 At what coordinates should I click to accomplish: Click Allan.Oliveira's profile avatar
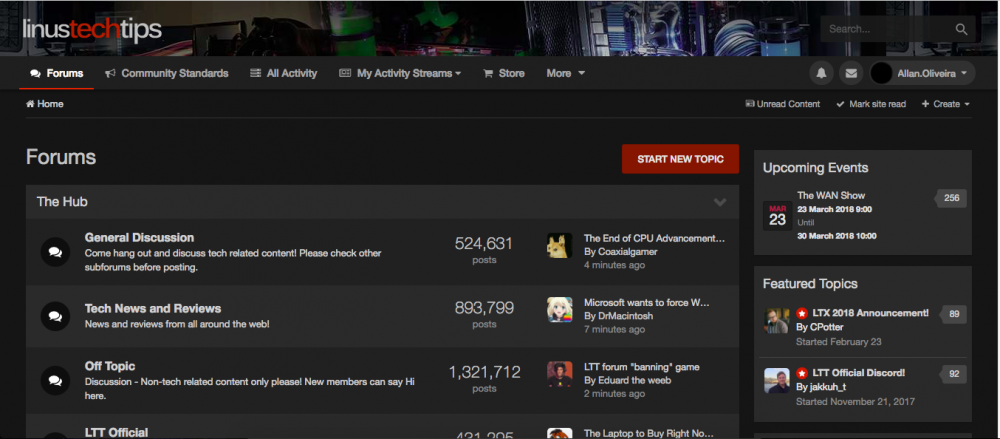point(881,73)
